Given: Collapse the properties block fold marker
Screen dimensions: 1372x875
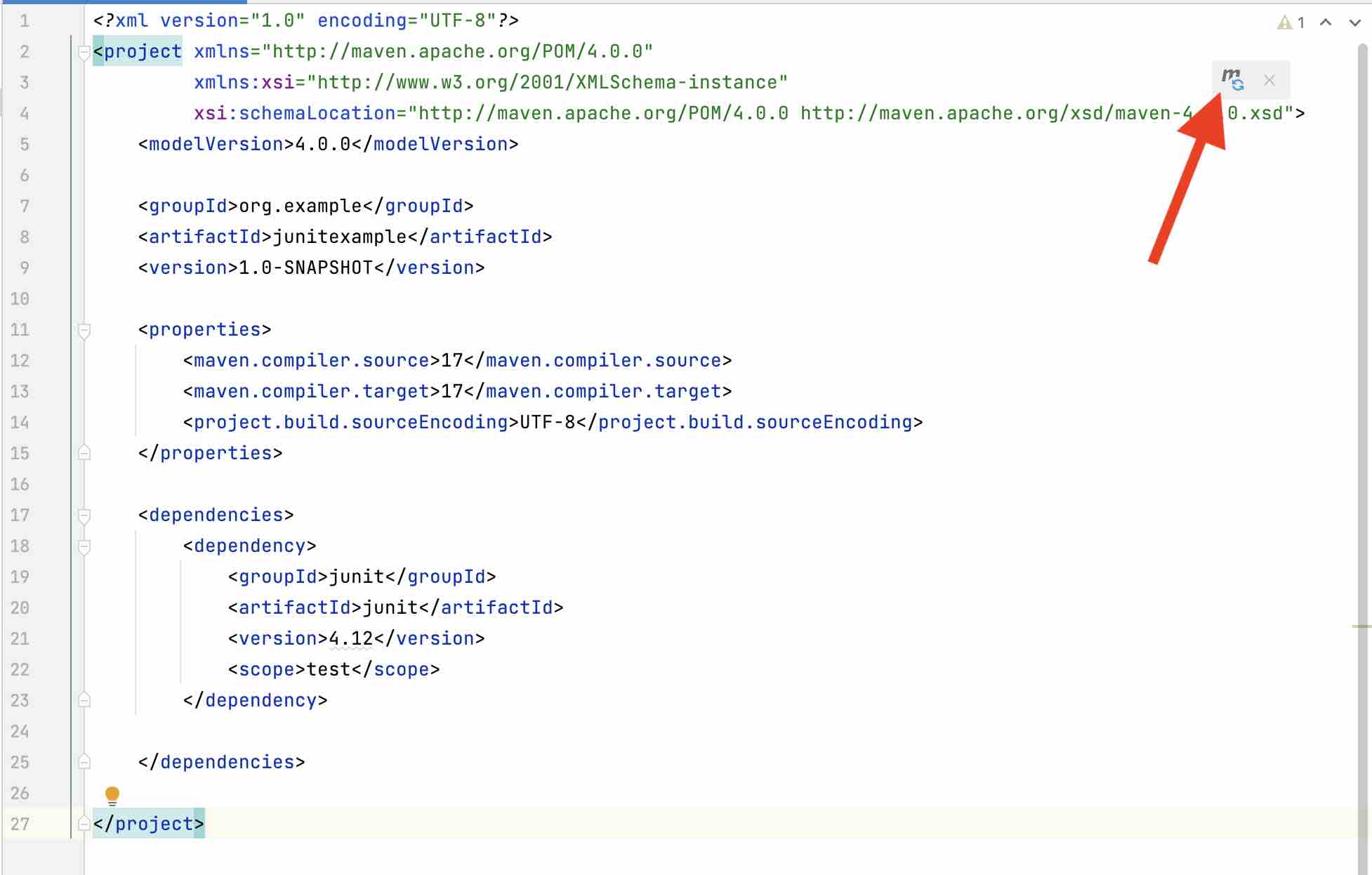Looking at the screenshot, I should click(84, 330).
